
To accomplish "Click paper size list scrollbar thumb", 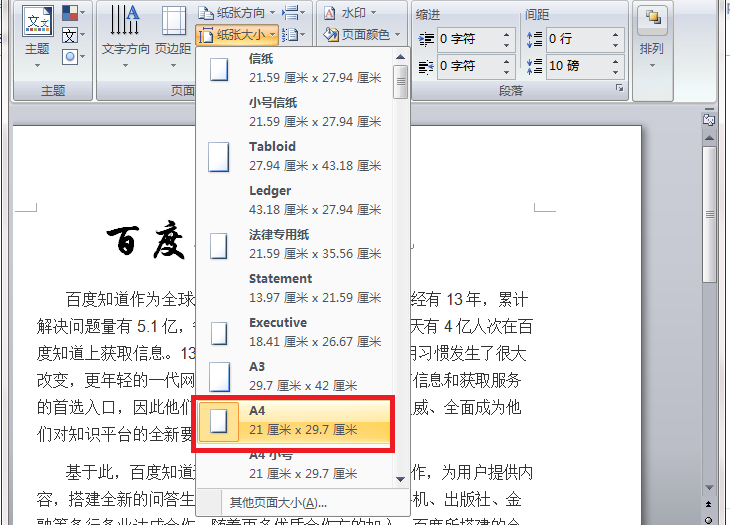I will click(x=400, y=82).
